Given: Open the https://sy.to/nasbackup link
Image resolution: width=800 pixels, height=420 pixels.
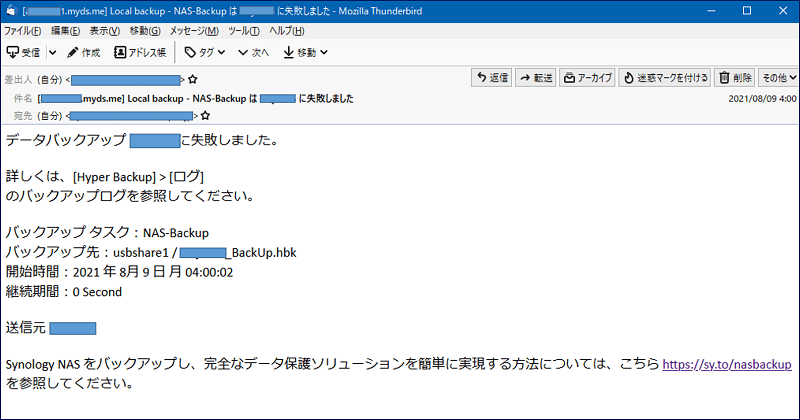Looking at the screenshot, I should tap(727, 364).
